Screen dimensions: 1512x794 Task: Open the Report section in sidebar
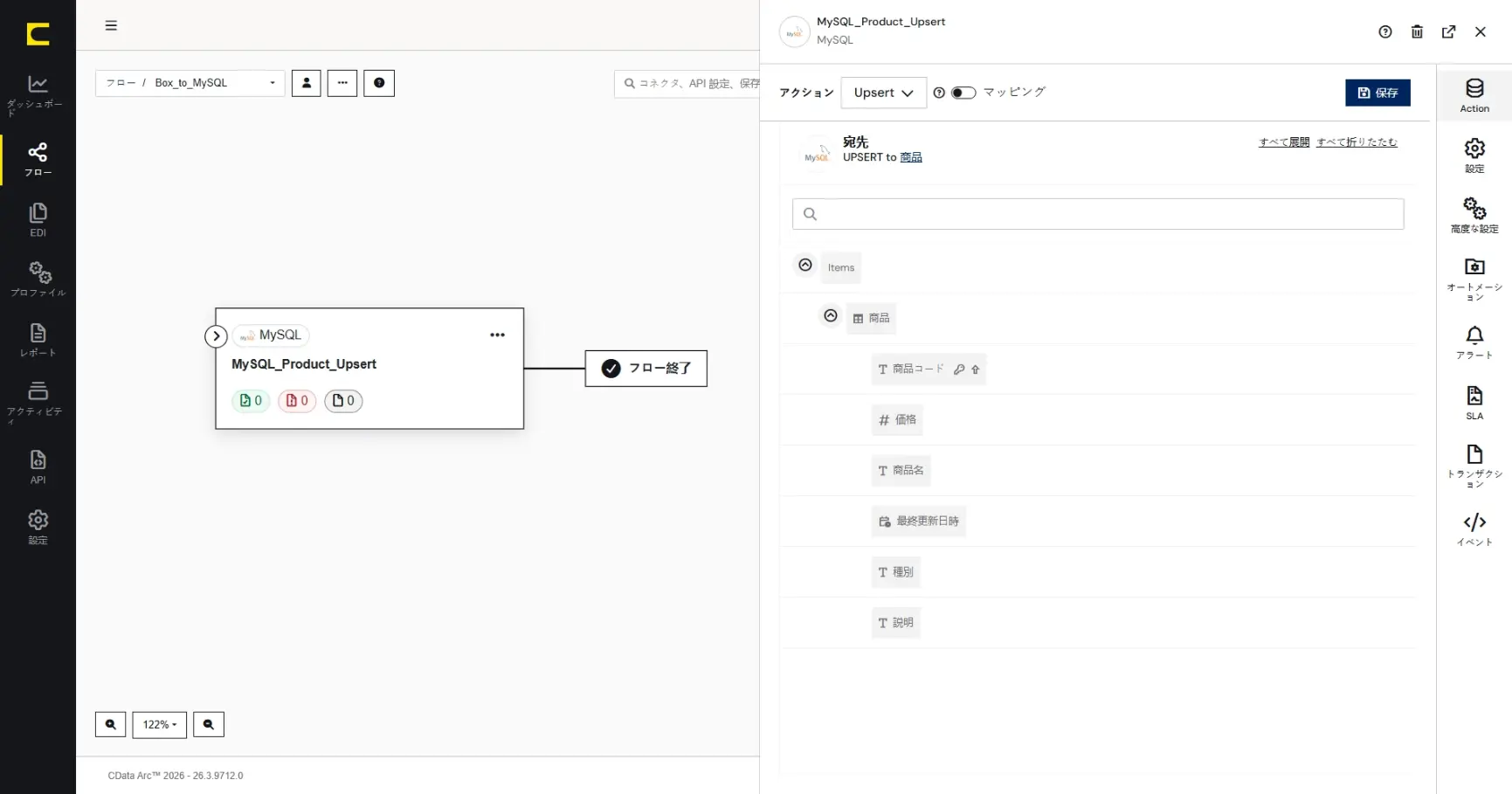(38, 340)
